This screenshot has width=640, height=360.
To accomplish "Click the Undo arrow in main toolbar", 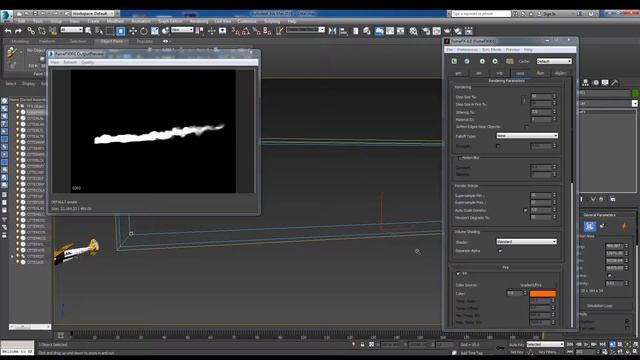I will [8, 31].
